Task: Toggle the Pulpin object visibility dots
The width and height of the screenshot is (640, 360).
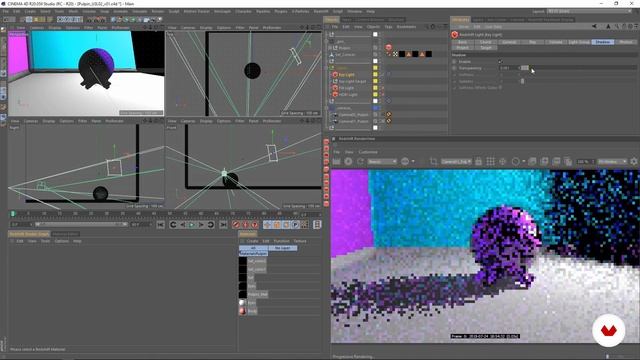Action: [x=380, y=48]
